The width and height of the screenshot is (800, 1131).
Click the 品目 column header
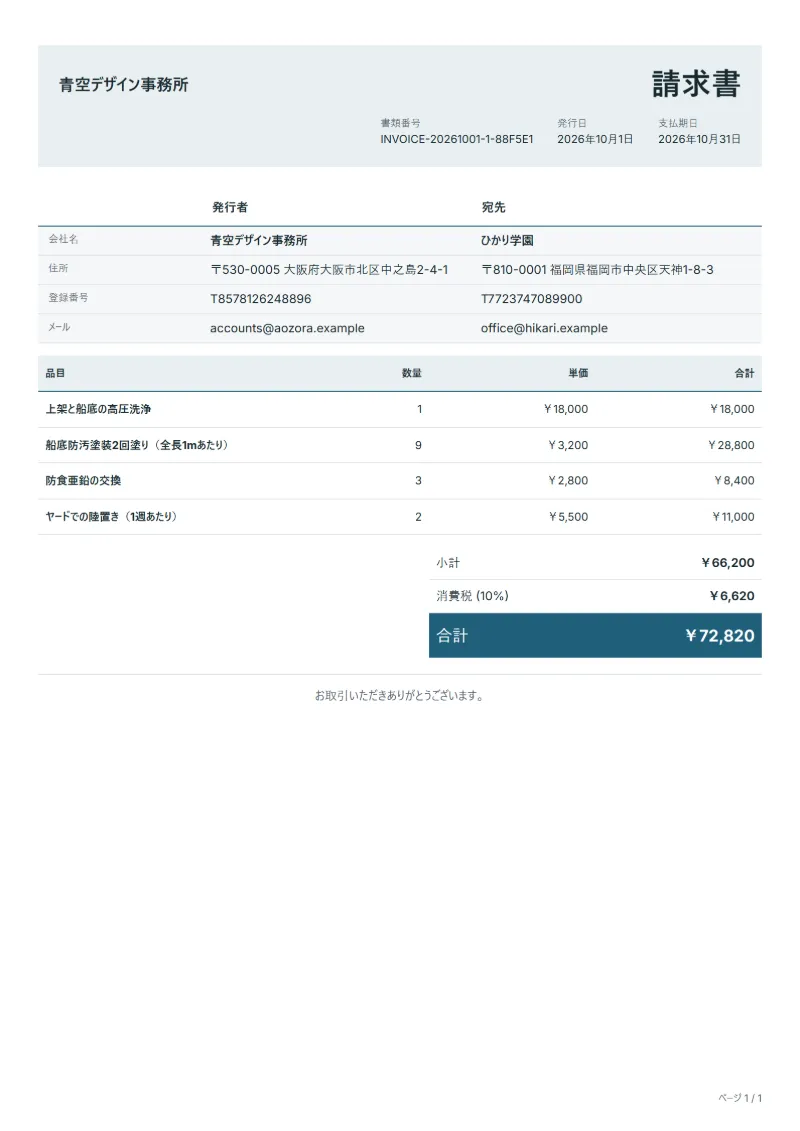click(56, 373)
